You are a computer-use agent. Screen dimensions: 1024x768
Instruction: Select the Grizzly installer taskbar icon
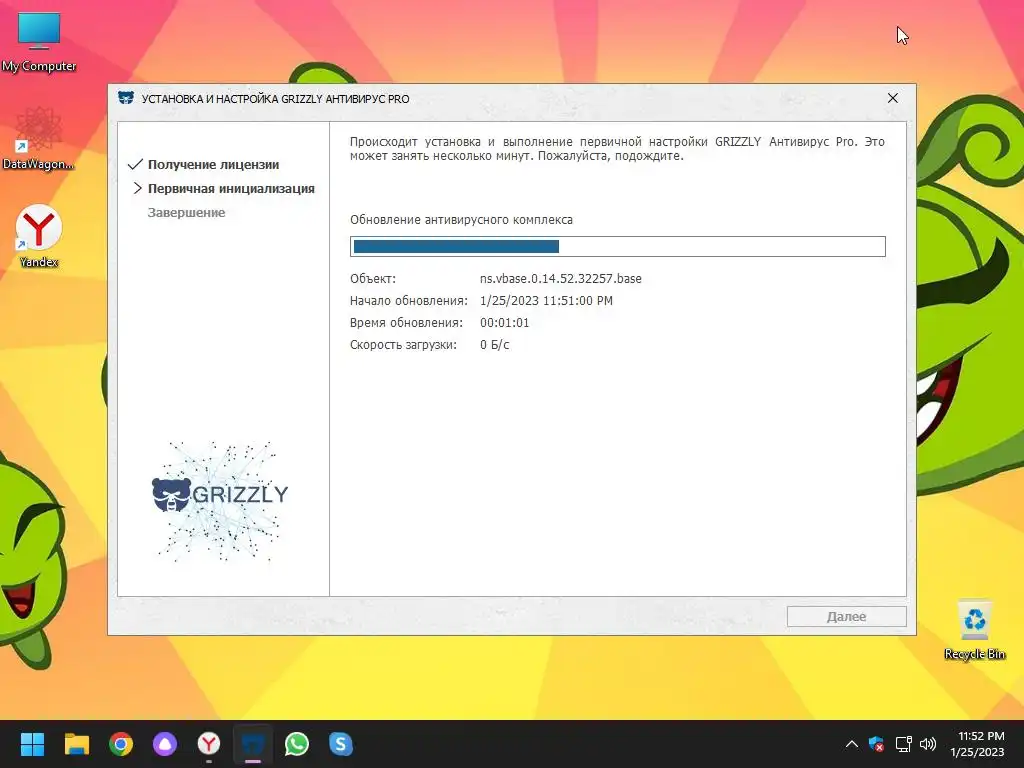[x=253, y=744]
